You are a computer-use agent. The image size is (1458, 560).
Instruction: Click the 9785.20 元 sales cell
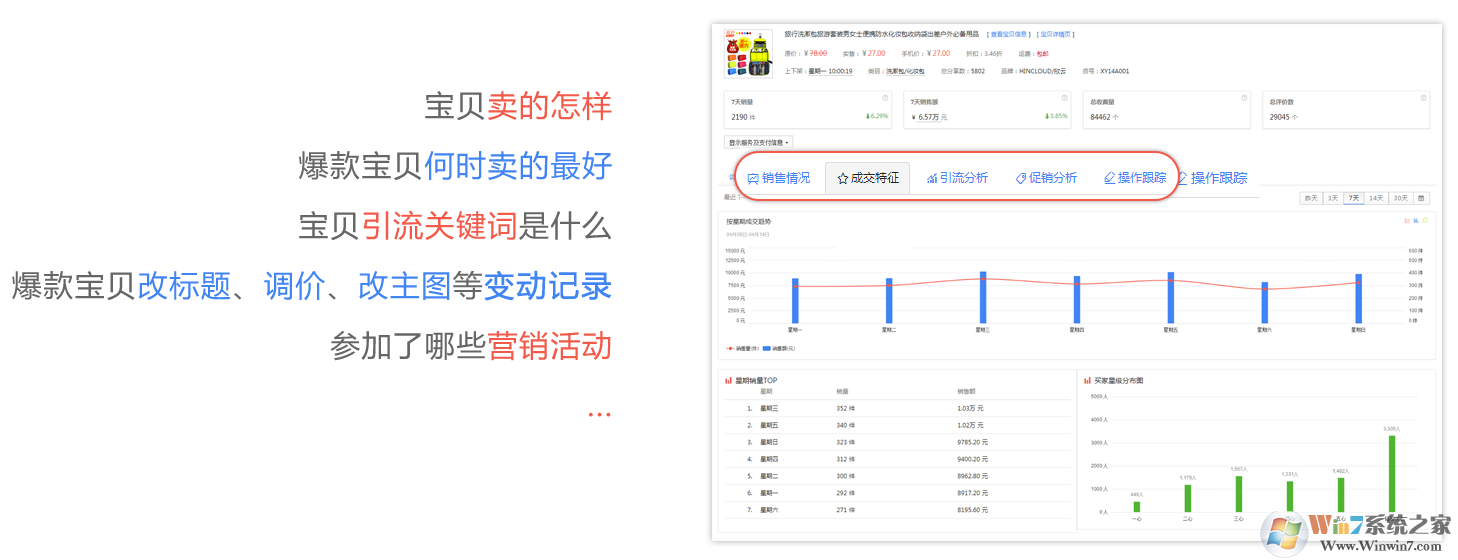coord(971,442)
